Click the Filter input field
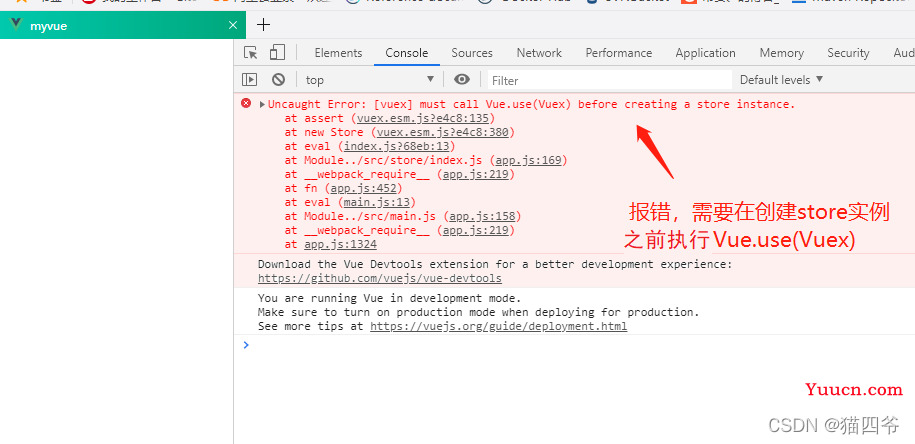The width and height of the screenshot is (915, 444). (609, 80)
